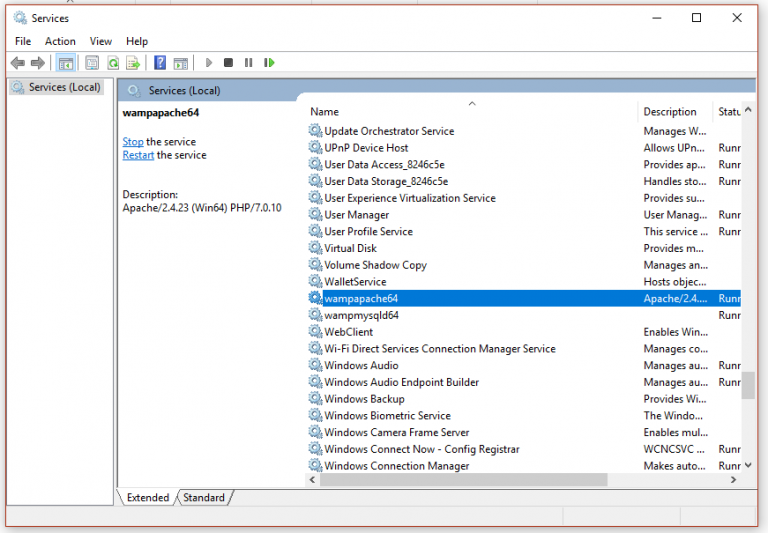Switch to the Standard tab
This screenshot has width=768, height=533.
point(204,497)
